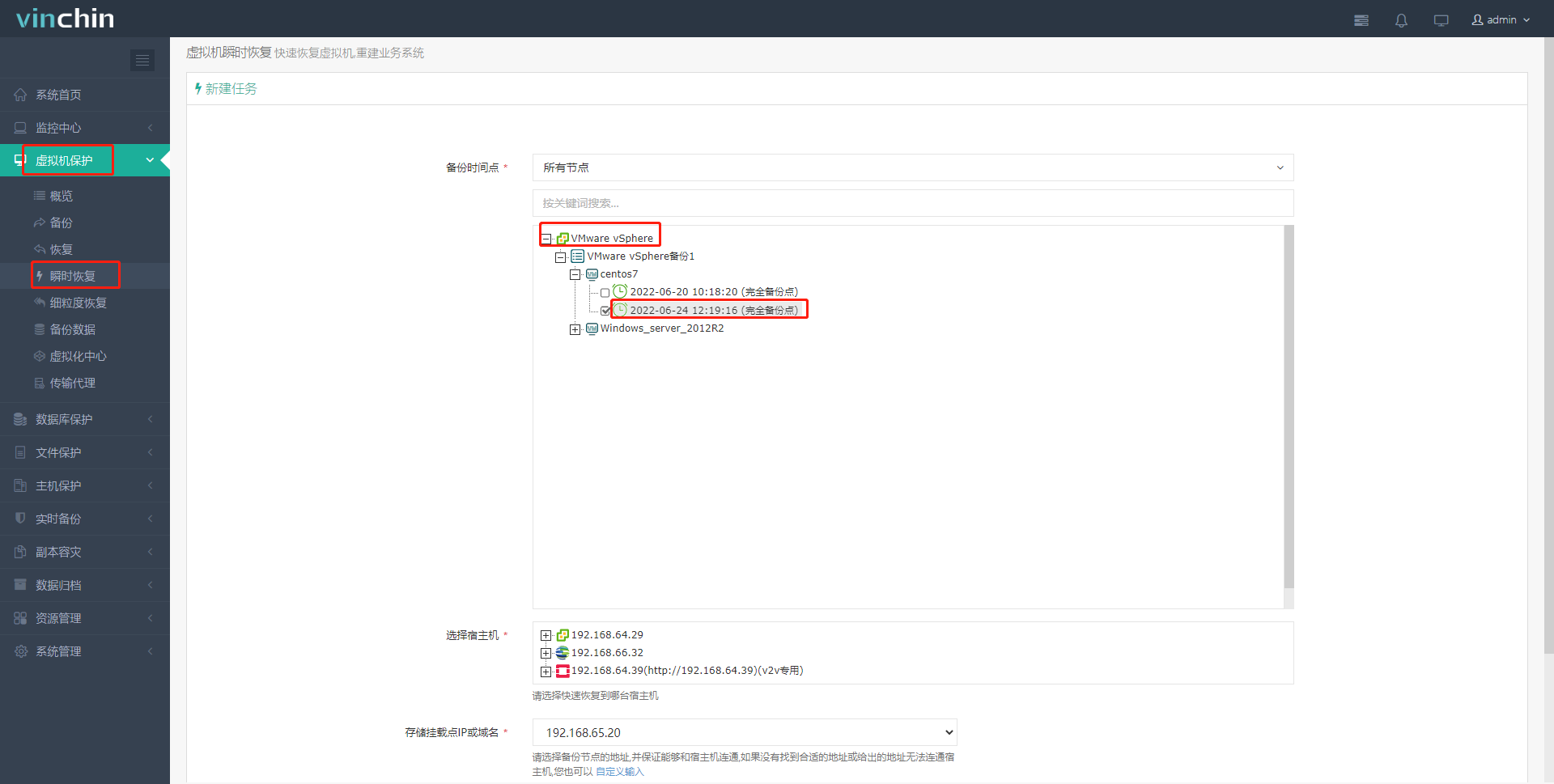Expand host 192.168.64.29
Image resolution: width=1554 pixels, height=784 pixels.
546,635
